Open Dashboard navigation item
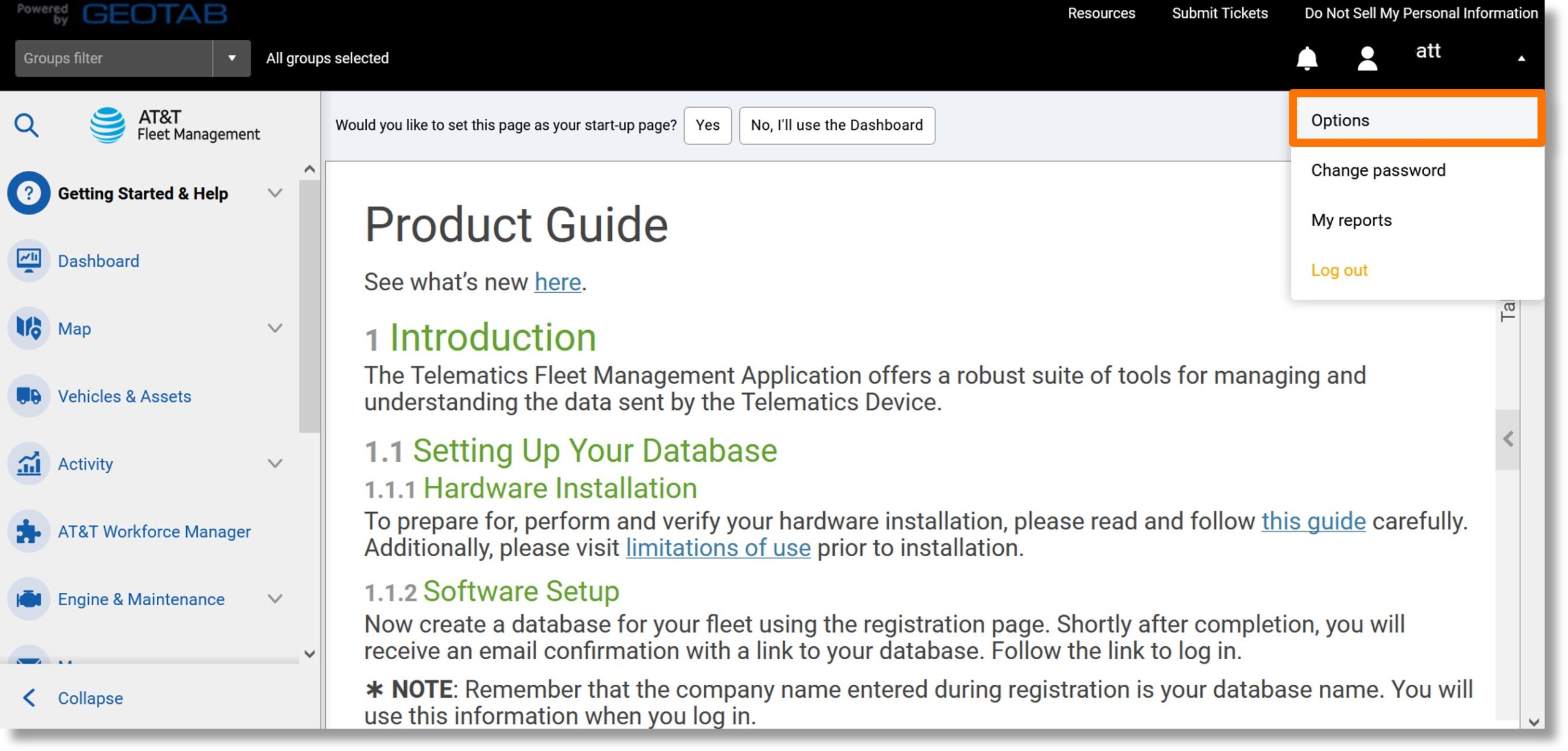Screen dimensions: 1568x751 coord(99,261)
